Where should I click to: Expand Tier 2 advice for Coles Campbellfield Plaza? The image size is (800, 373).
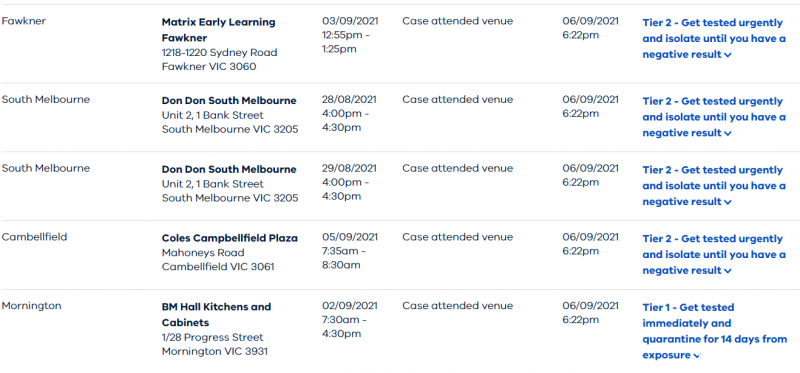pos(713,255)
